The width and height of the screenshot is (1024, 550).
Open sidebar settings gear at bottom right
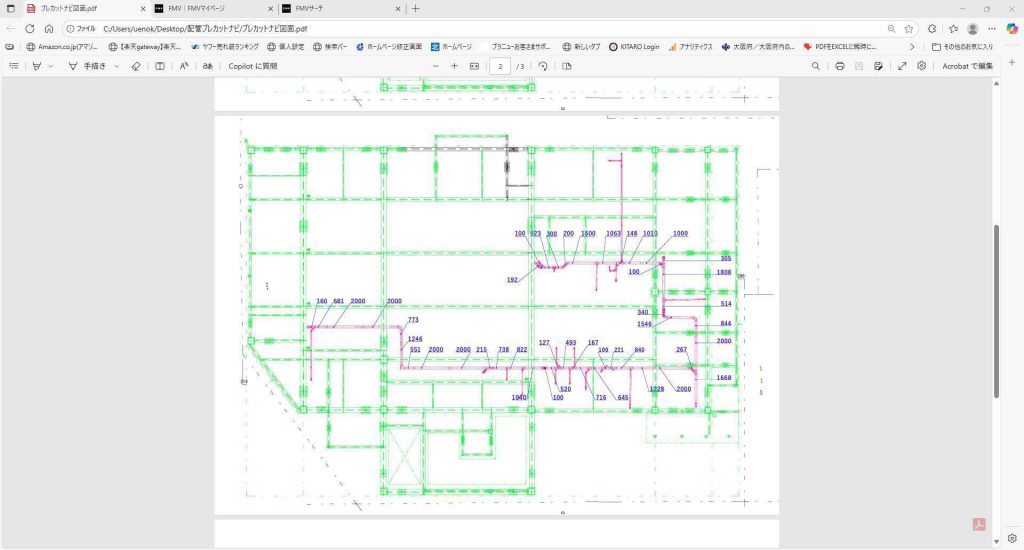coord(1012,538)
